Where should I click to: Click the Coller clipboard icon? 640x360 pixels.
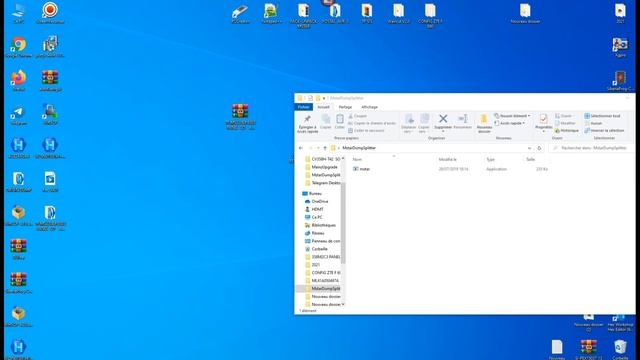coord(340,119)
